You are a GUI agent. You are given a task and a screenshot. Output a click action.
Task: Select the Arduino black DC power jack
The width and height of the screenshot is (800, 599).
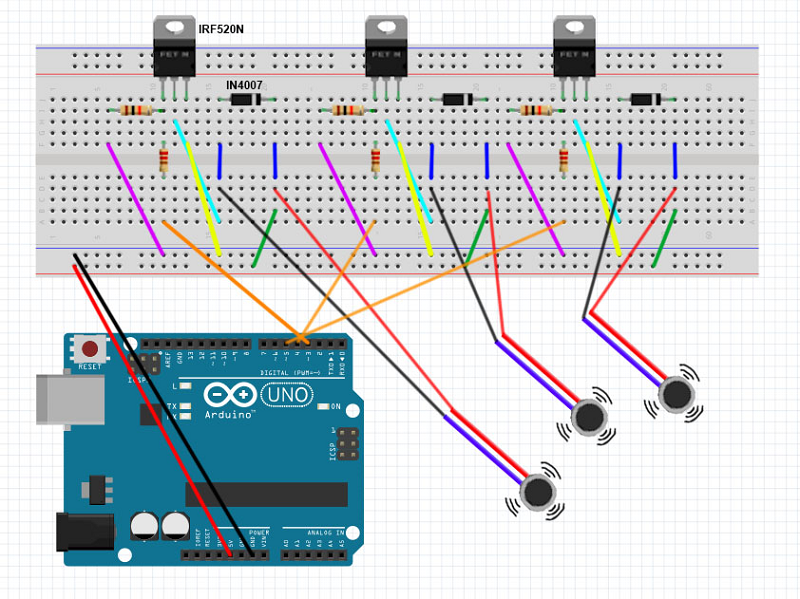click(85, 531)
